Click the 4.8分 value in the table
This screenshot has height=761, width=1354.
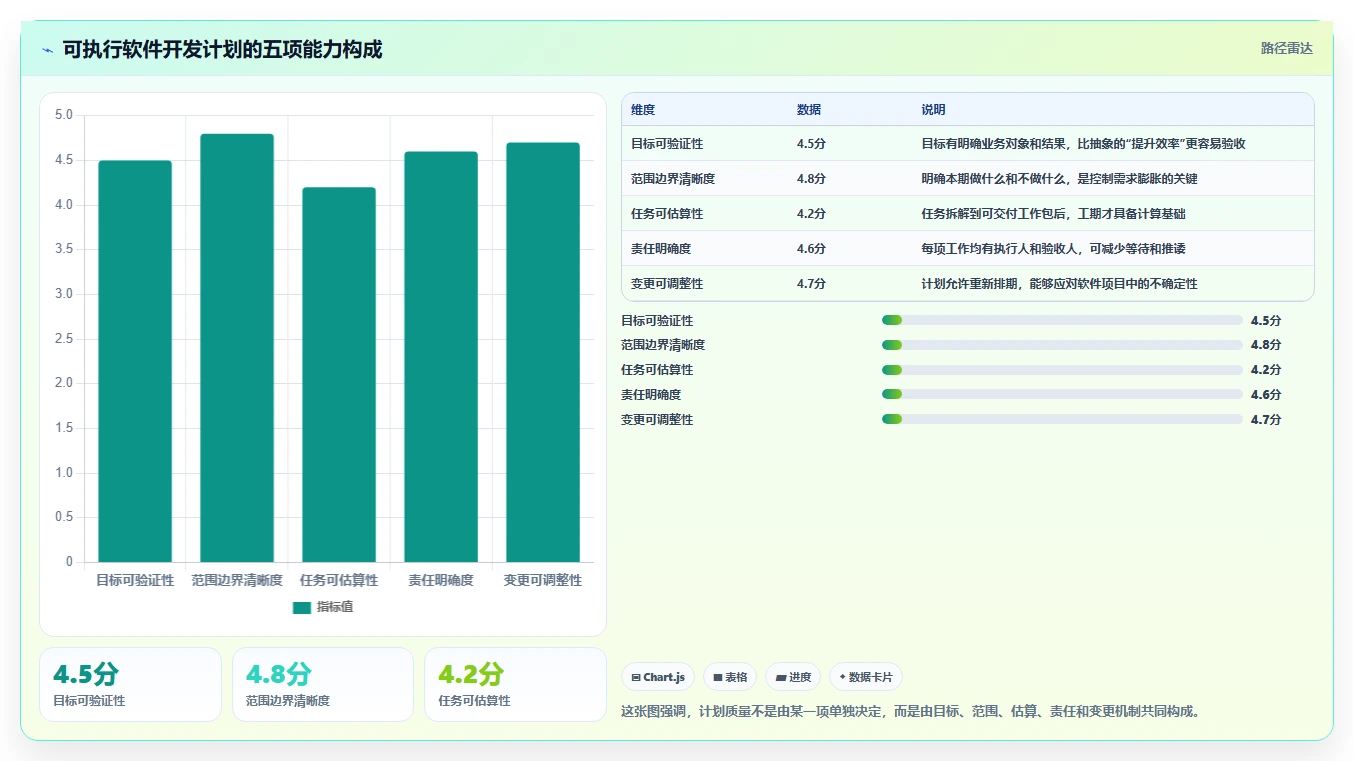[811, 179]
